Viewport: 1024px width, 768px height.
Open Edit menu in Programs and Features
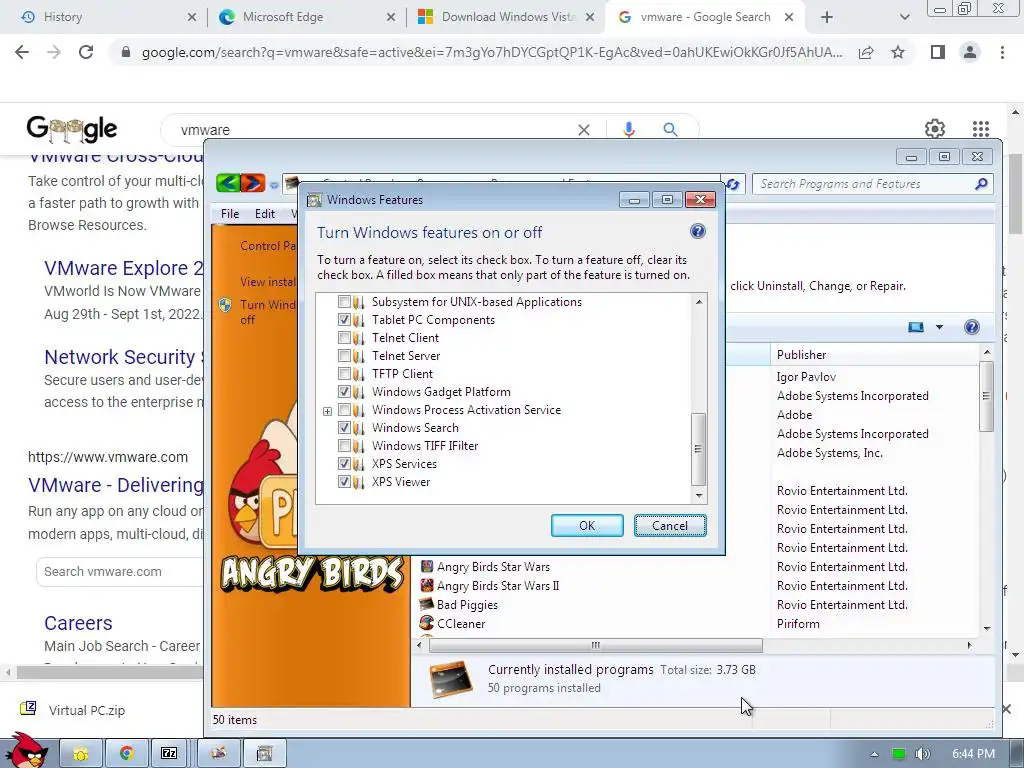pos(264,214)
